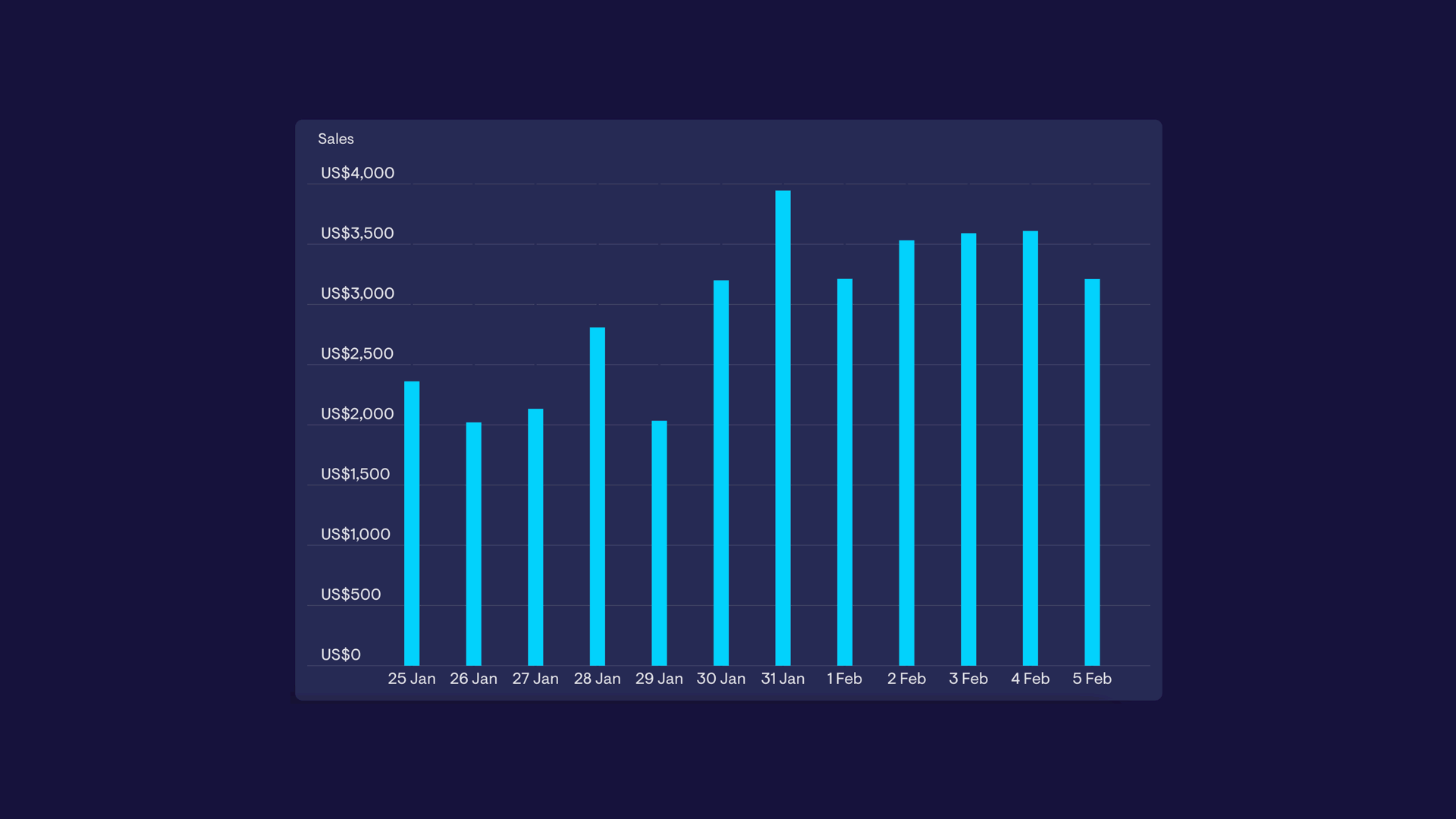
Task: Click the 2 Feb date label
Action: 907,679
